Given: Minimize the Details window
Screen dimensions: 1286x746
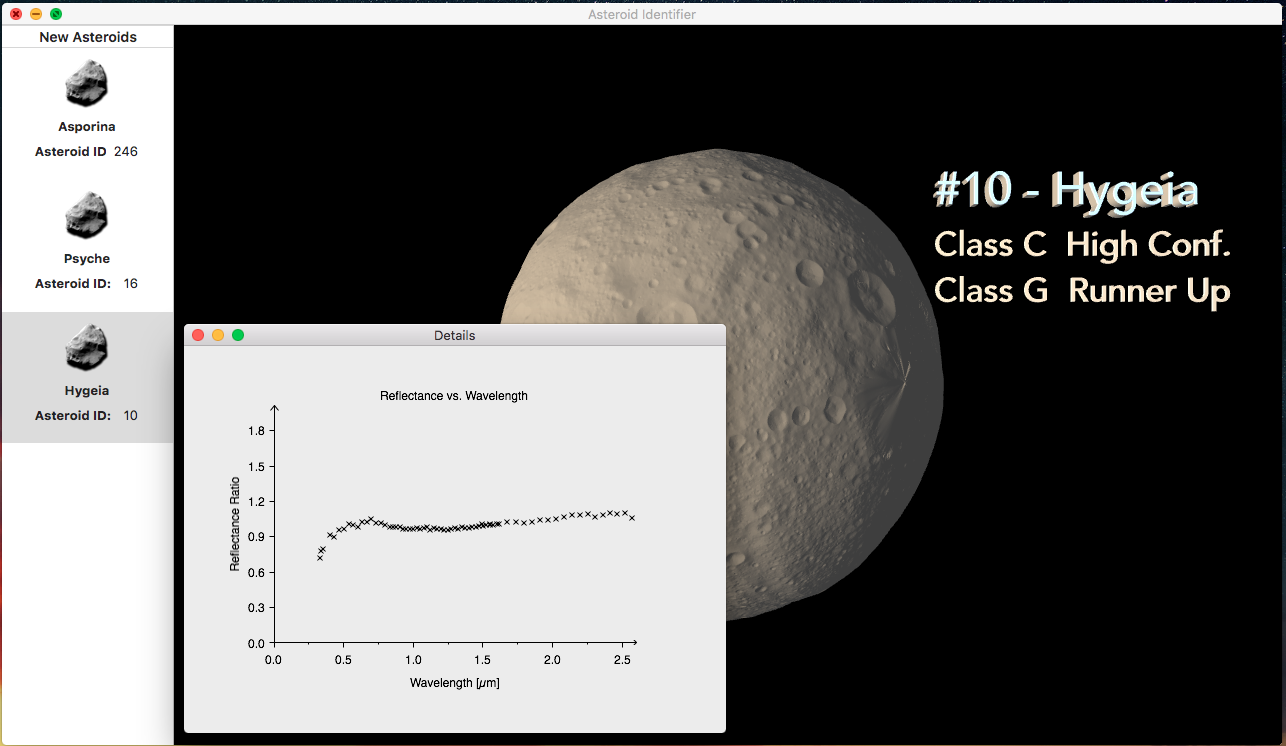Looking at the screenshot, I should click(x=218, y=335).
